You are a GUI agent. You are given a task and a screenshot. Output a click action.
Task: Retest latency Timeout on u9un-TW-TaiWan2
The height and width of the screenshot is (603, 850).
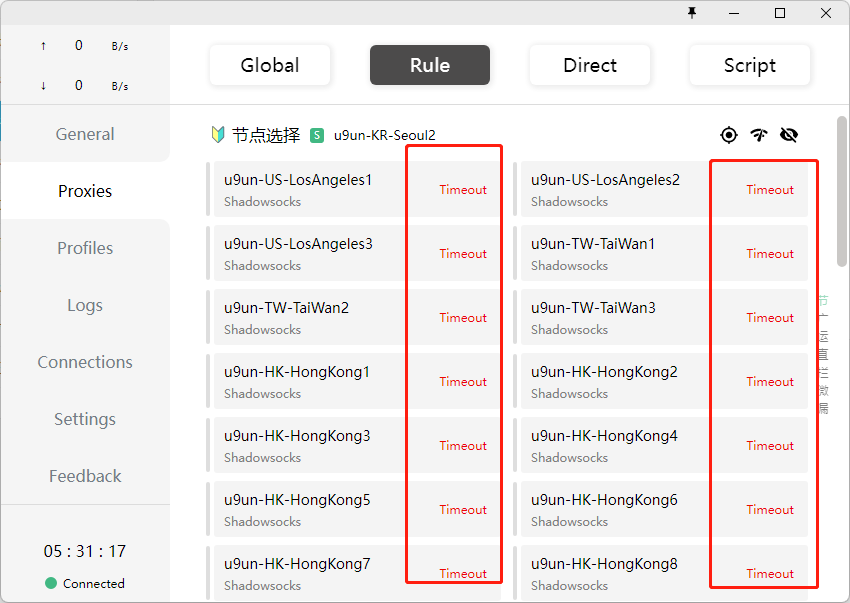(463, 318)
